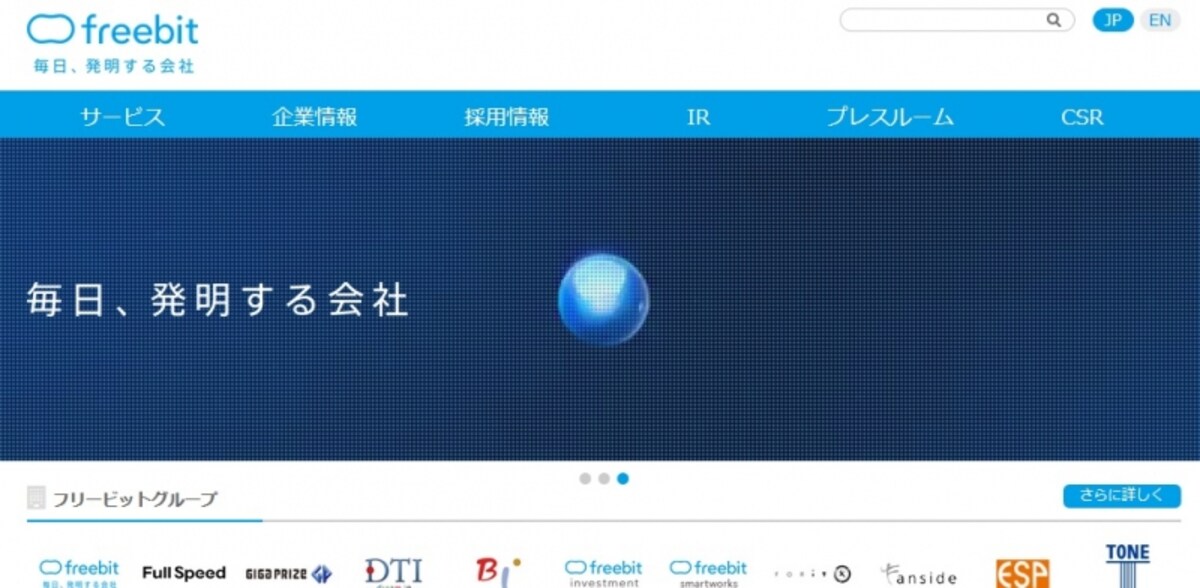
Task: Click the さらに詳しく button
Action: pos(1122,496)
